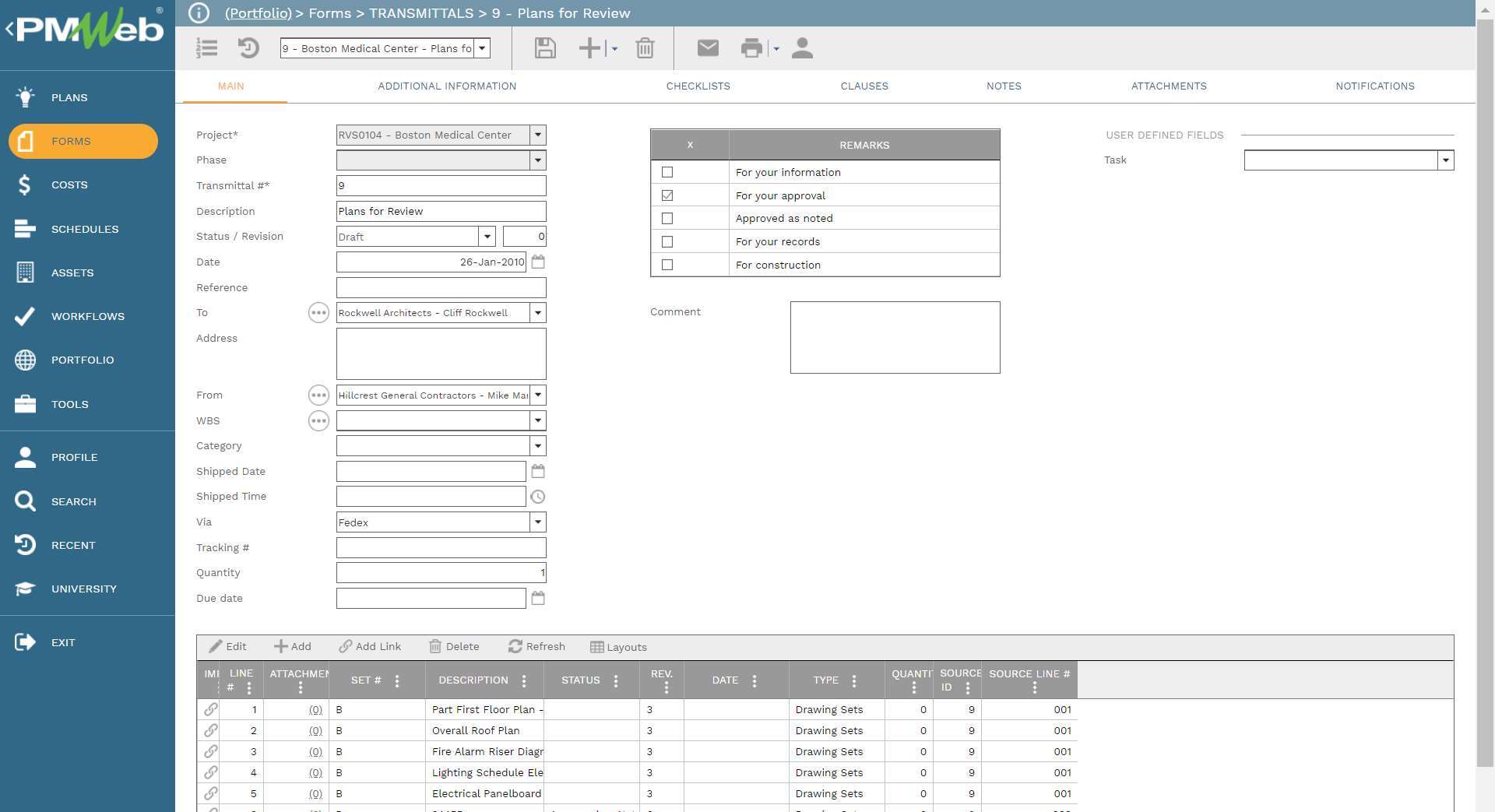The height and width of the screenshot is (812, 1495).
Task: Open column menu for STATUS header
Action: coord(616,681)
